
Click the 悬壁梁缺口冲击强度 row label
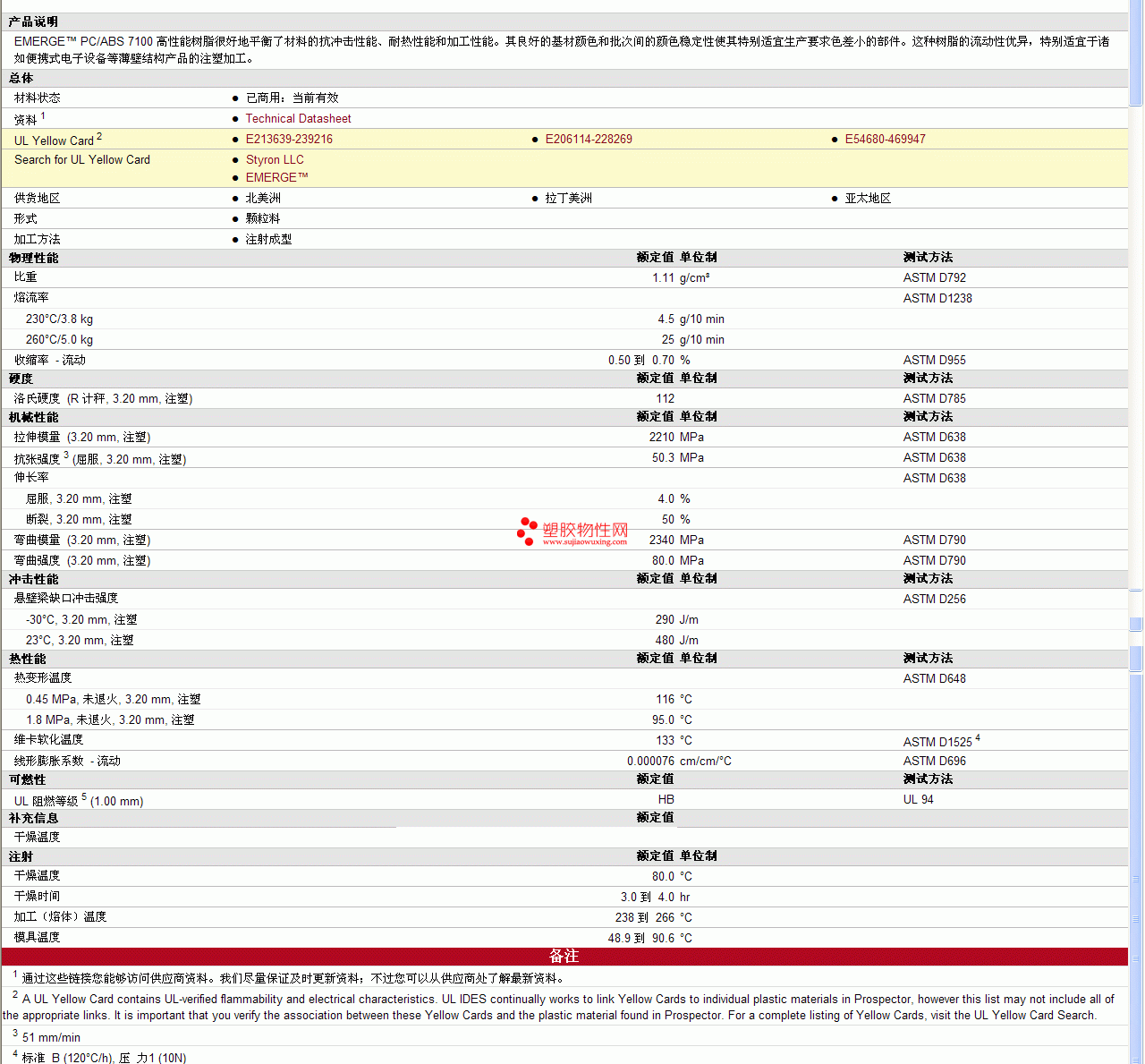click(66, 599)
